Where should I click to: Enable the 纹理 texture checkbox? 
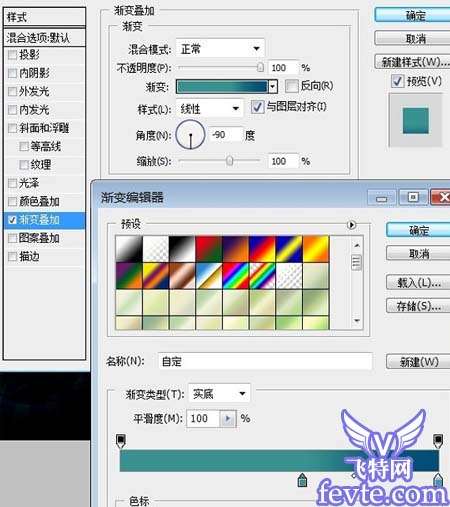[24, 165]
